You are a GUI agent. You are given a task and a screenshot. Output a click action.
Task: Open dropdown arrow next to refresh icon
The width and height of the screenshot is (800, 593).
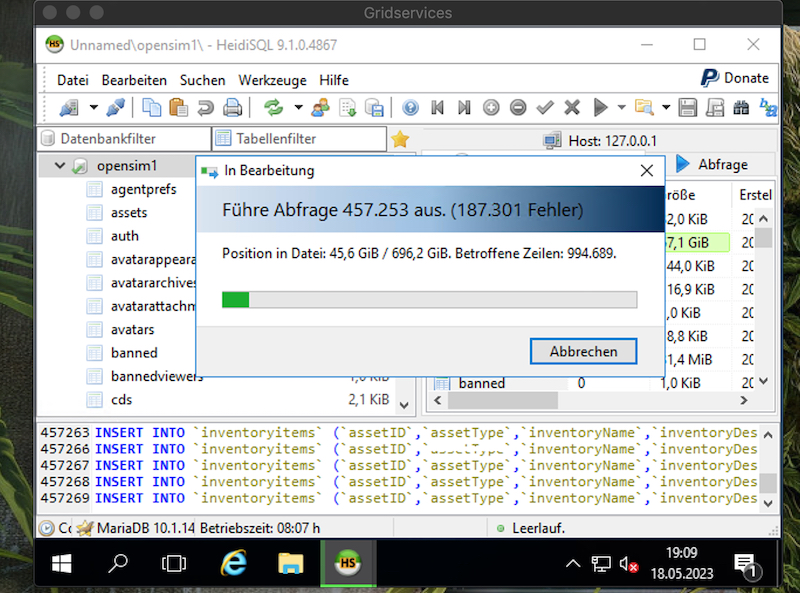(297, 108)
